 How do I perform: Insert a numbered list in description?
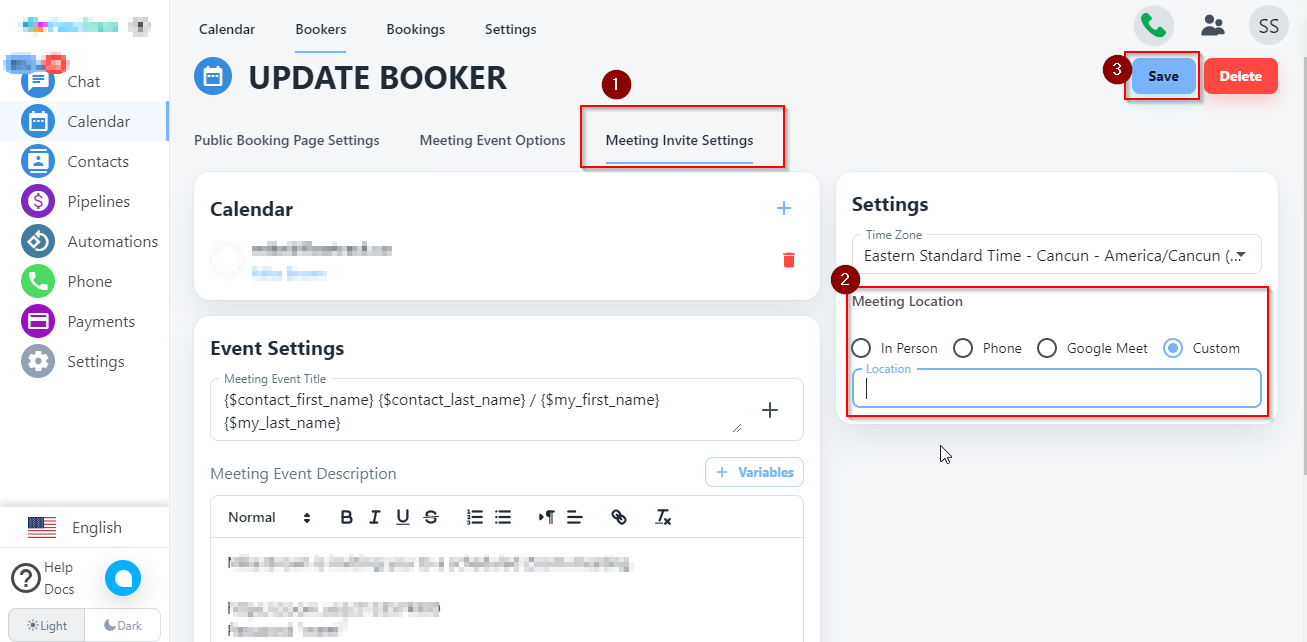(x=475, y=517)
